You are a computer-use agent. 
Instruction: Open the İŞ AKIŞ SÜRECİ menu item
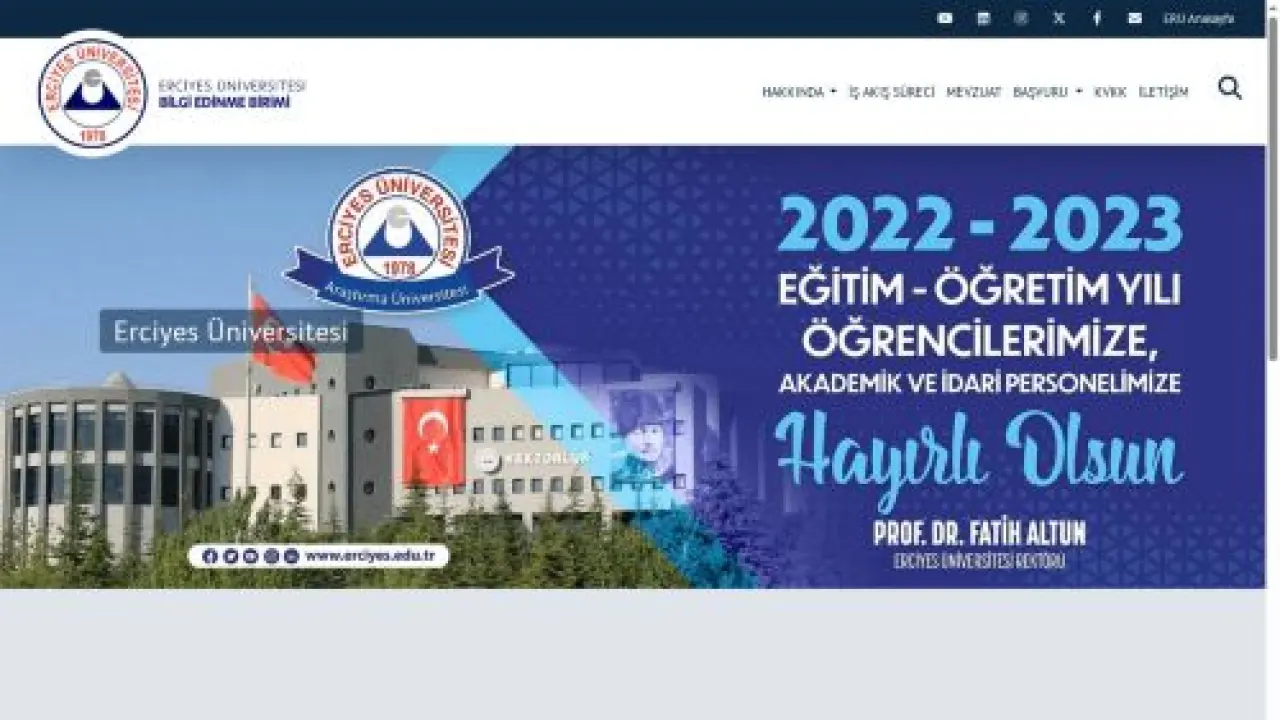(x=891, y=92)
